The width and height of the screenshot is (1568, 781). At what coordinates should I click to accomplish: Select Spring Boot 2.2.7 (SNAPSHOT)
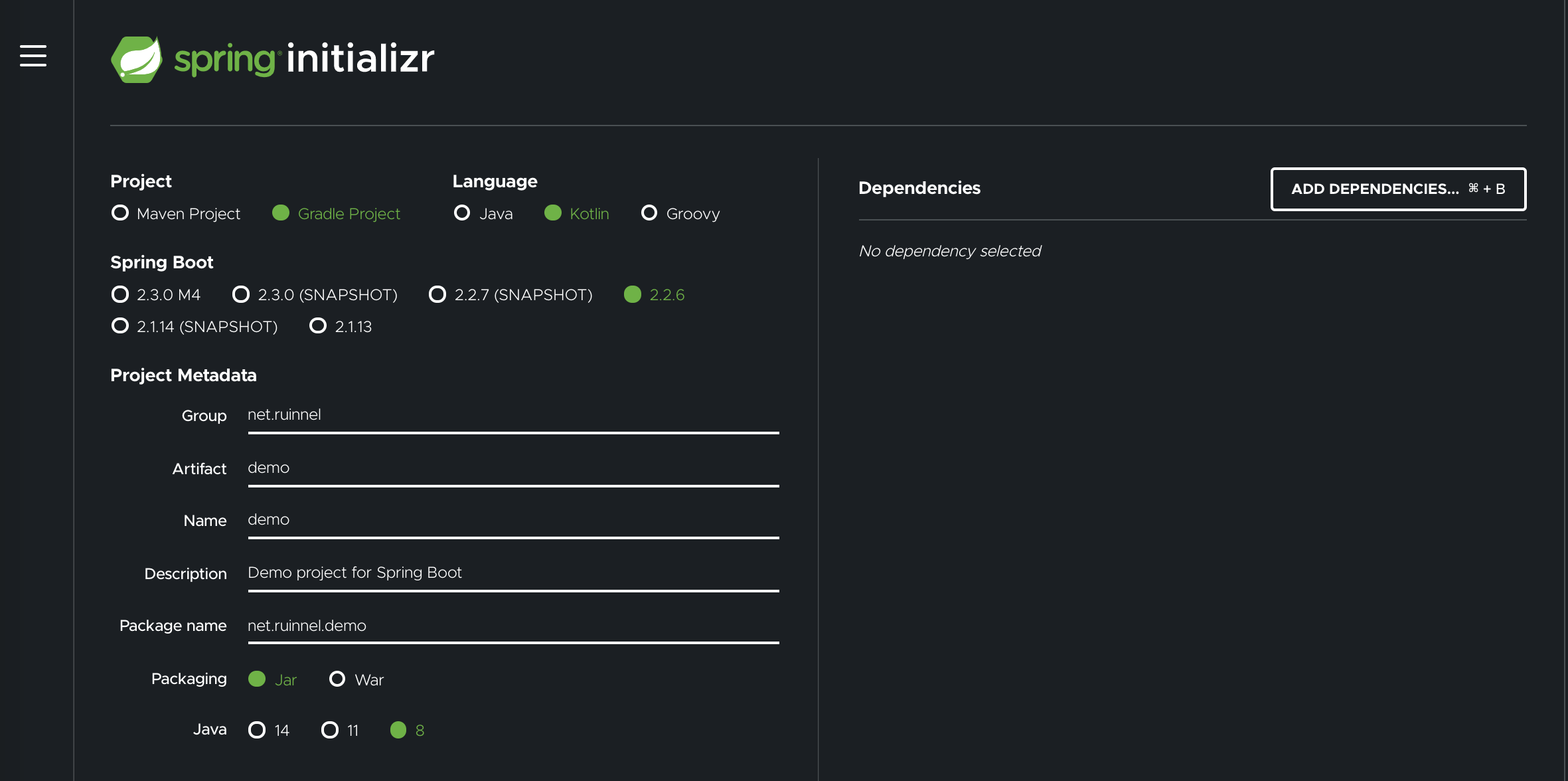click(x=511, y=294)
